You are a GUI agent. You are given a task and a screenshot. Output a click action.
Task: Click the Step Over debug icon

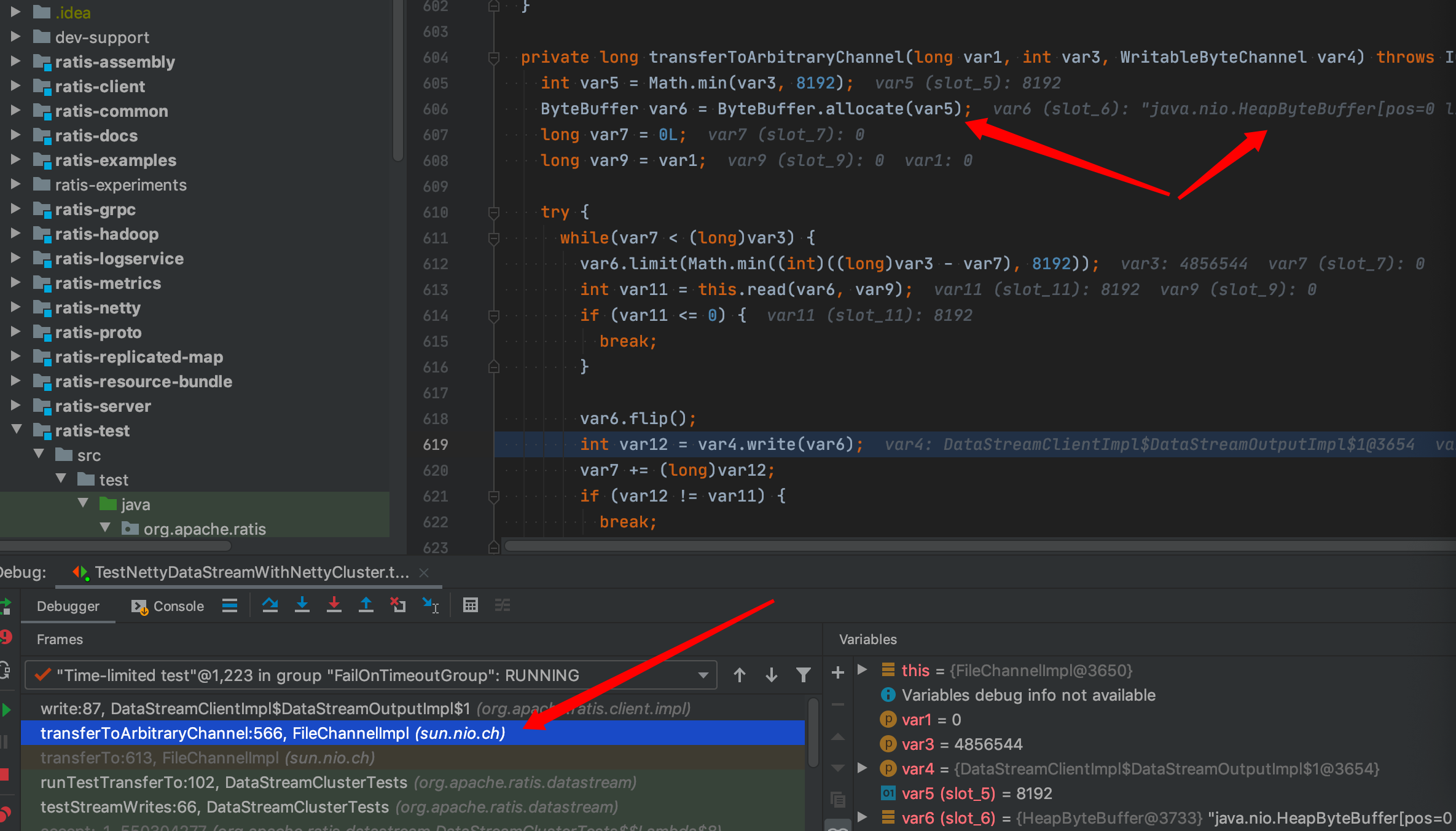tap(270, 605)
